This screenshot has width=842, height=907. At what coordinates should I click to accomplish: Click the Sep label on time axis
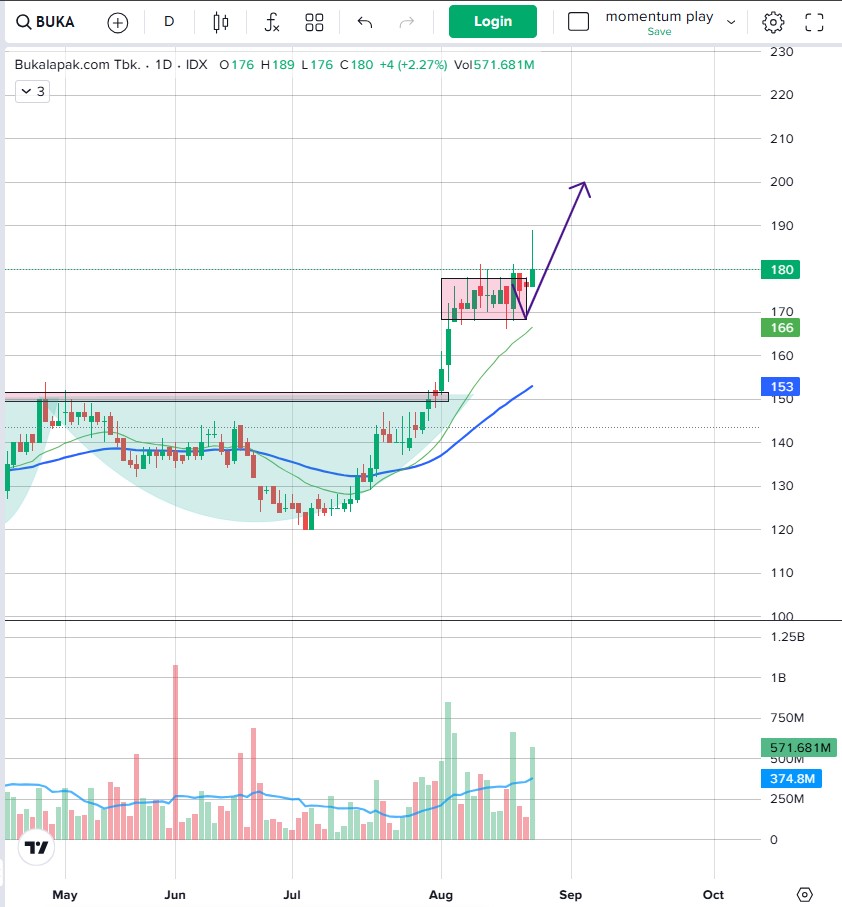(x=570, y=895)
